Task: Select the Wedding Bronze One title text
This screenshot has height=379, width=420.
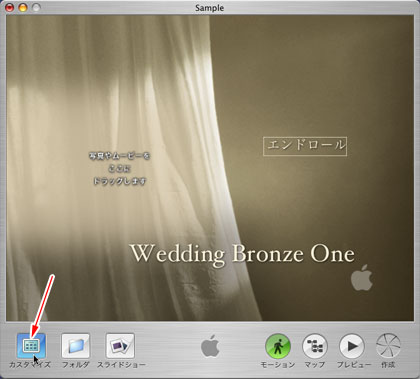Action: (242, 254)
